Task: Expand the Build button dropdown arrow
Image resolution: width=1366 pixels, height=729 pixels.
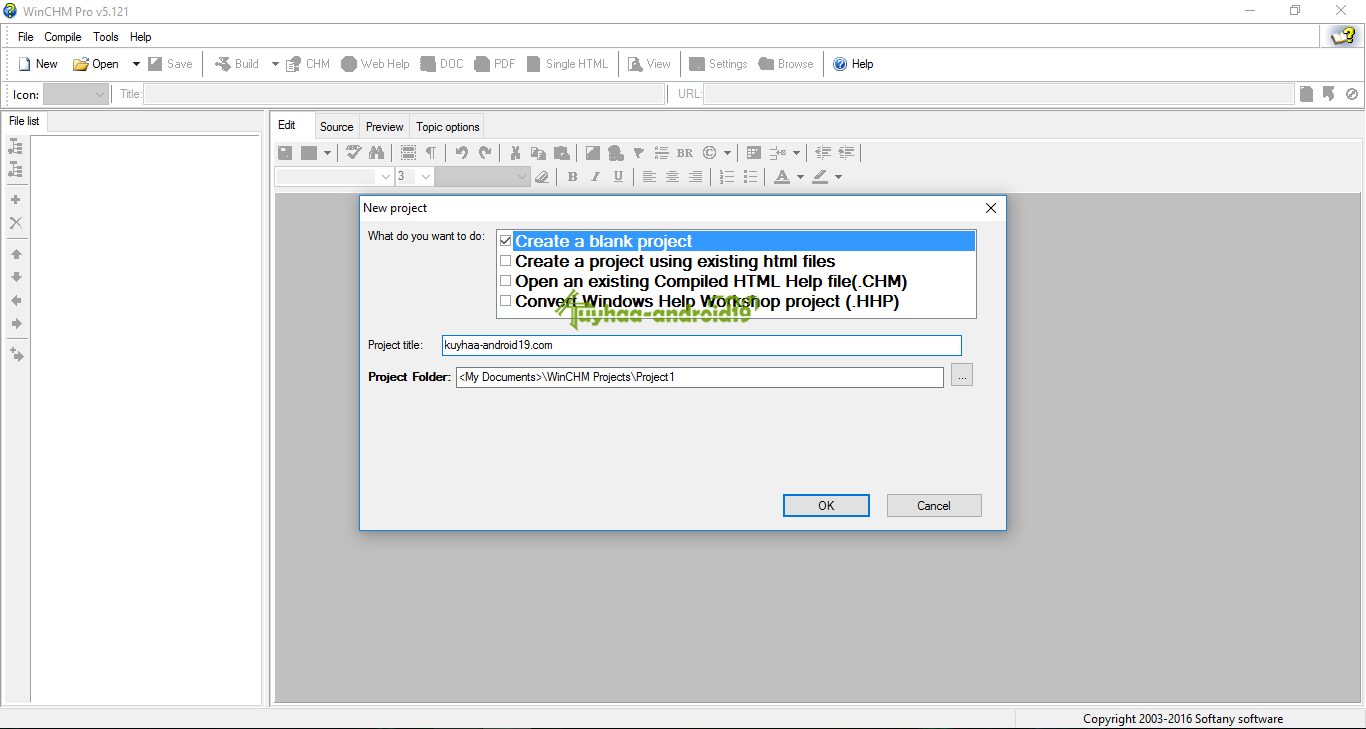Action: pos(275,64)
